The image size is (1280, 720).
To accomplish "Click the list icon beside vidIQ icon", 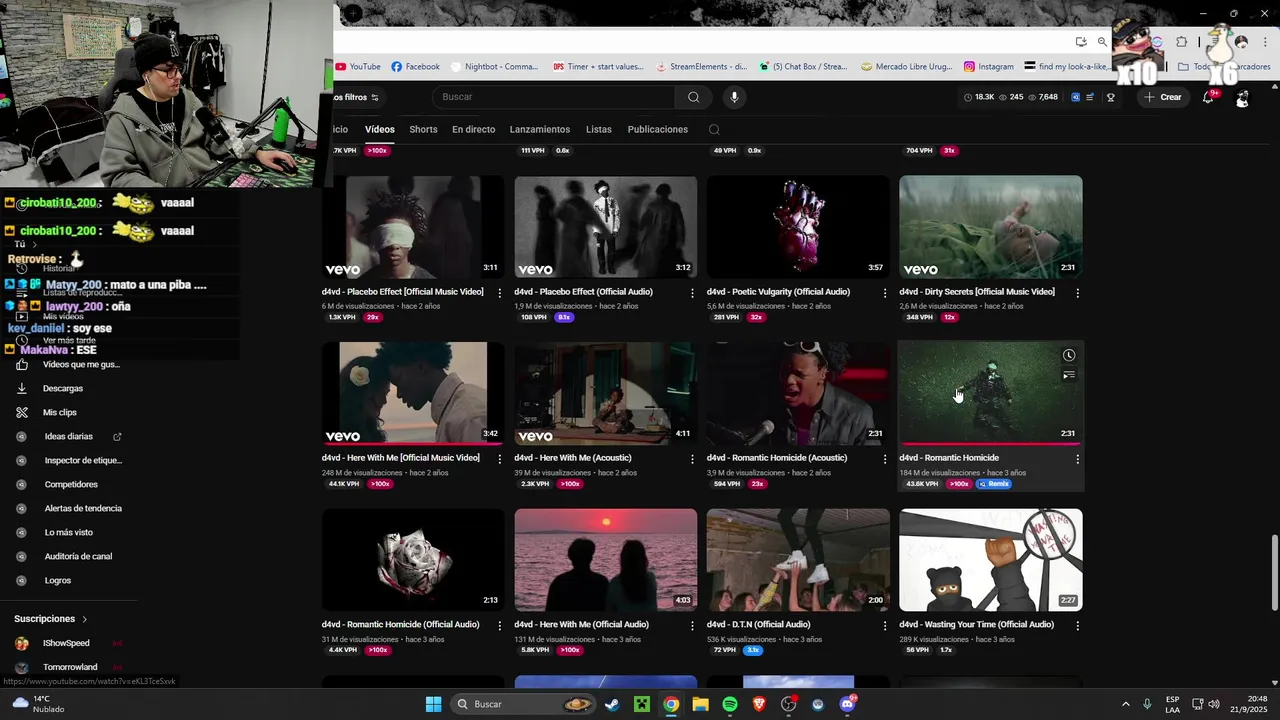I will pyautogui.click(x=1090, y=97).
